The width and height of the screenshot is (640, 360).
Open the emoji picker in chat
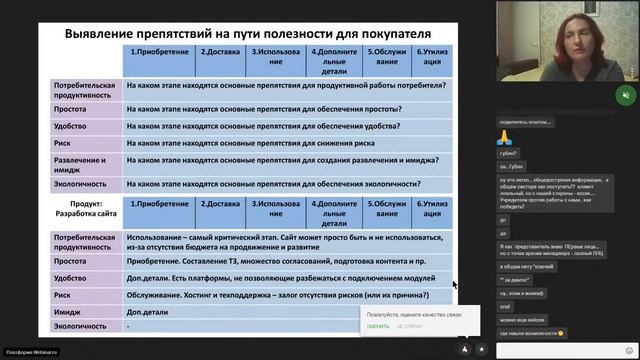629,351
